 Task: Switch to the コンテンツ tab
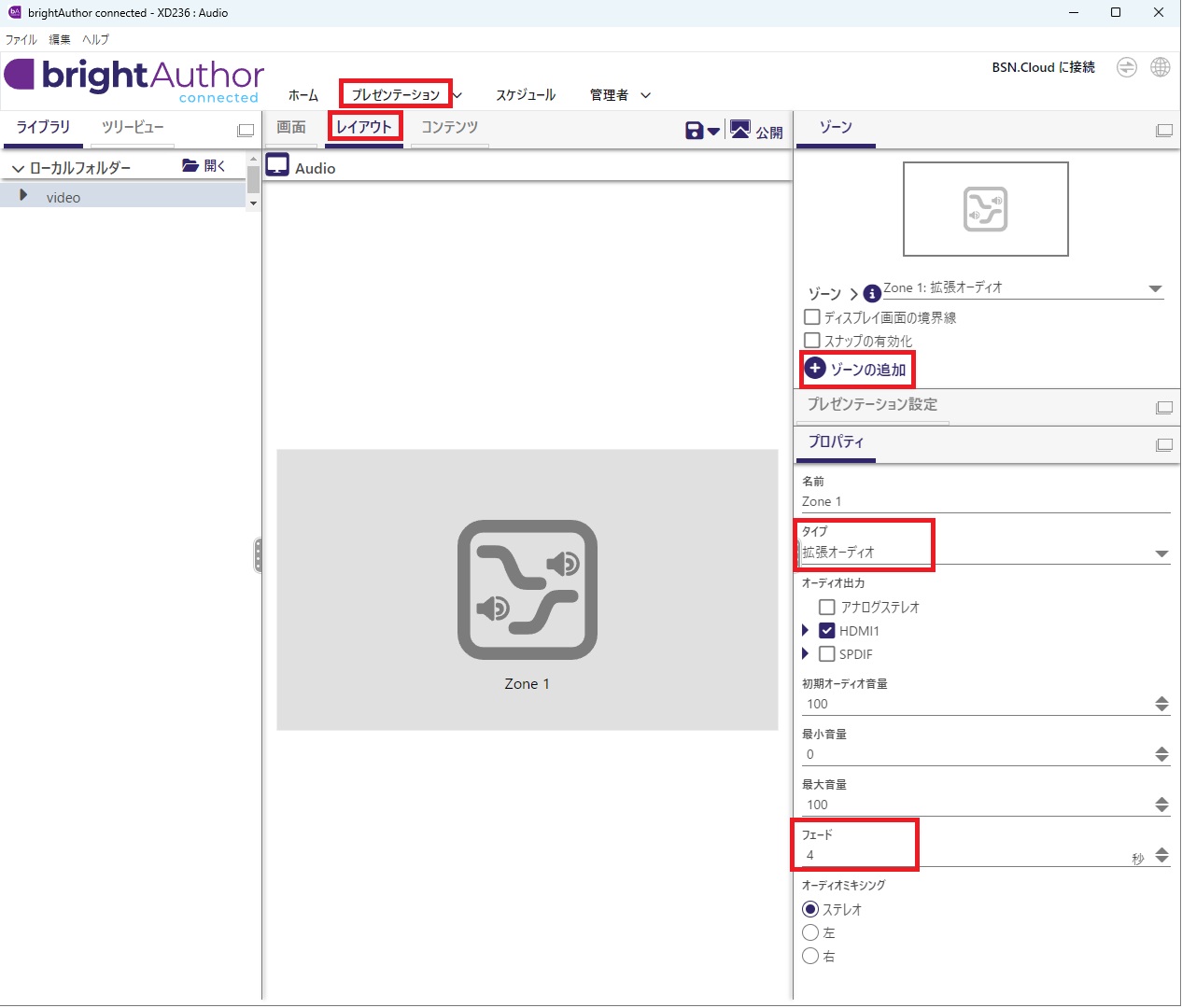pyautogui.click(x=449, y=127)
